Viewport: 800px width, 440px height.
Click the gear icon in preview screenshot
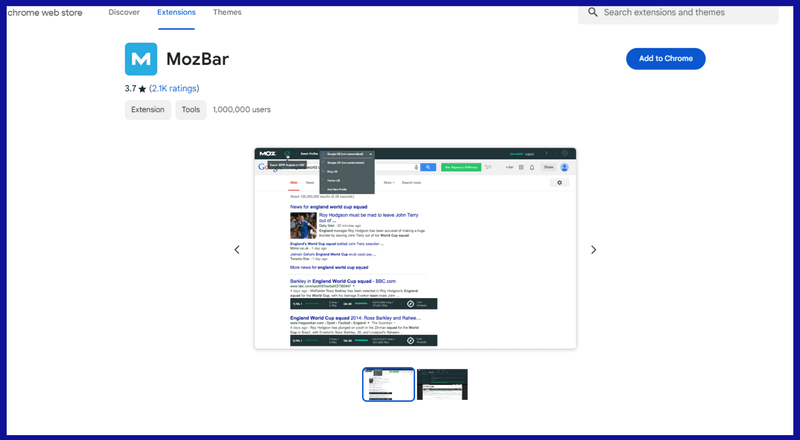point(560,182)
